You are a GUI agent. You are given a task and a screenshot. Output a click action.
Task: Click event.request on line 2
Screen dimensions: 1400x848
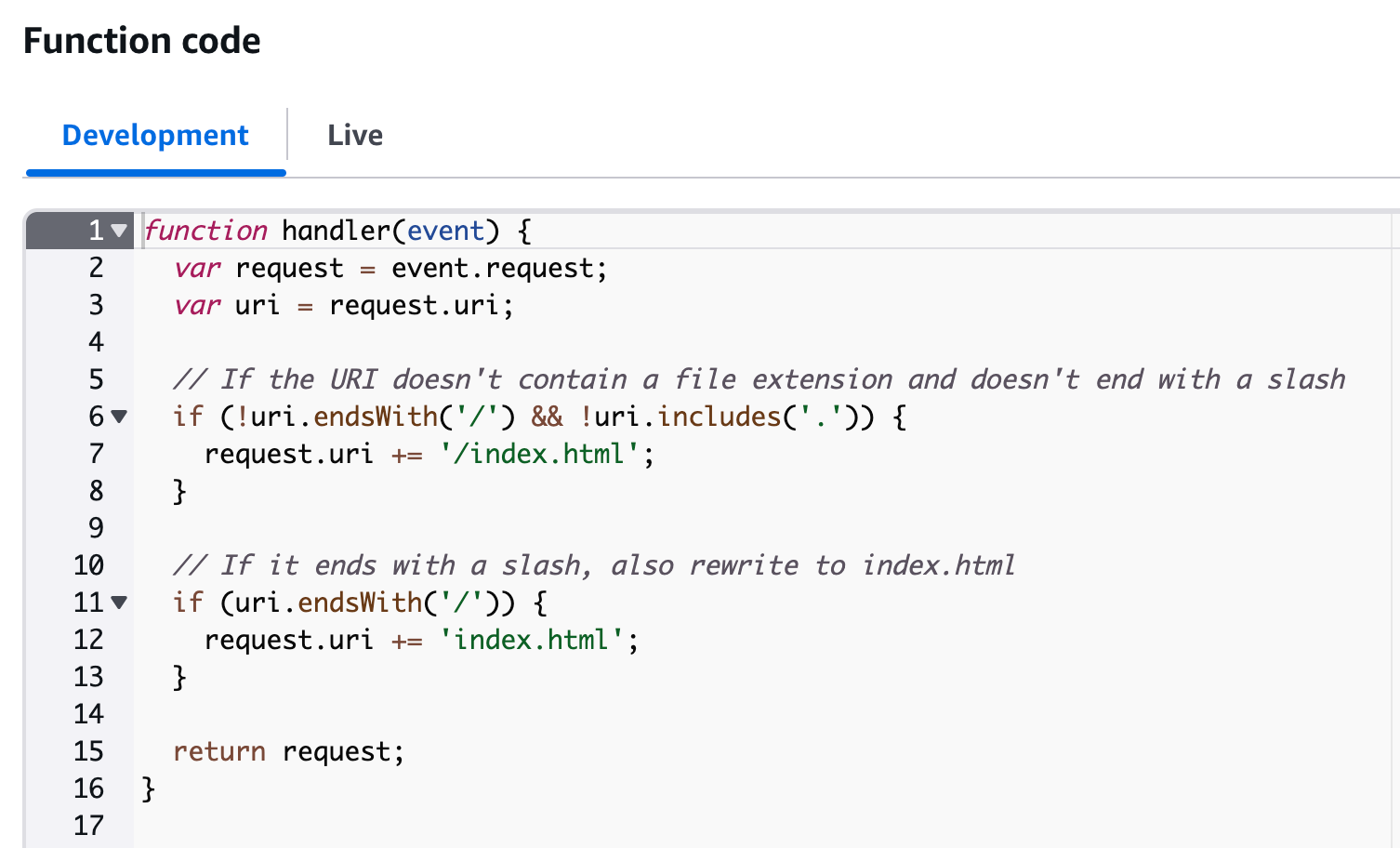pyautogui.click(x=497, y=268)
